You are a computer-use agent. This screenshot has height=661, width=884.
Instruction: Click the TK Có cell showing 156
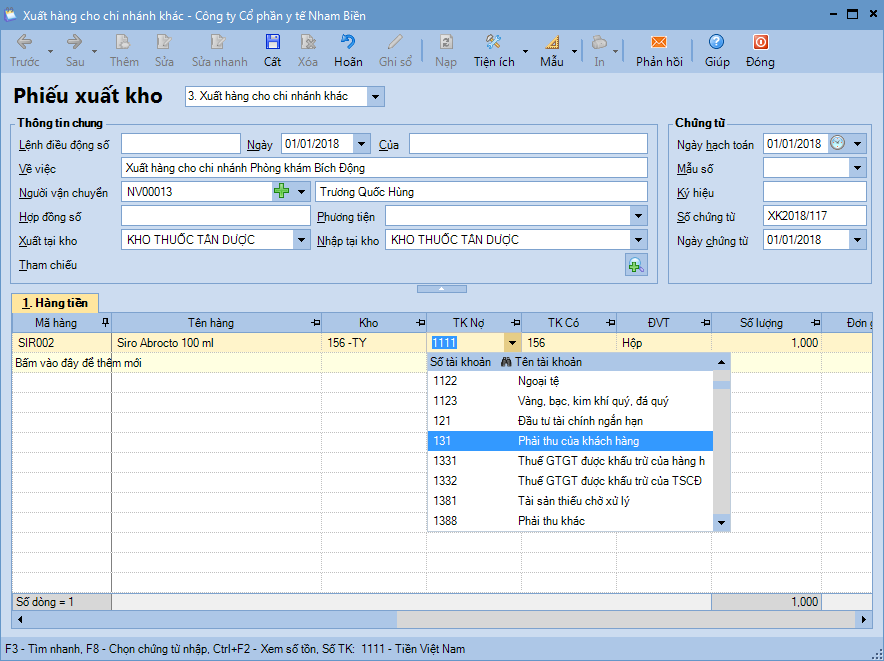[569, 343]
